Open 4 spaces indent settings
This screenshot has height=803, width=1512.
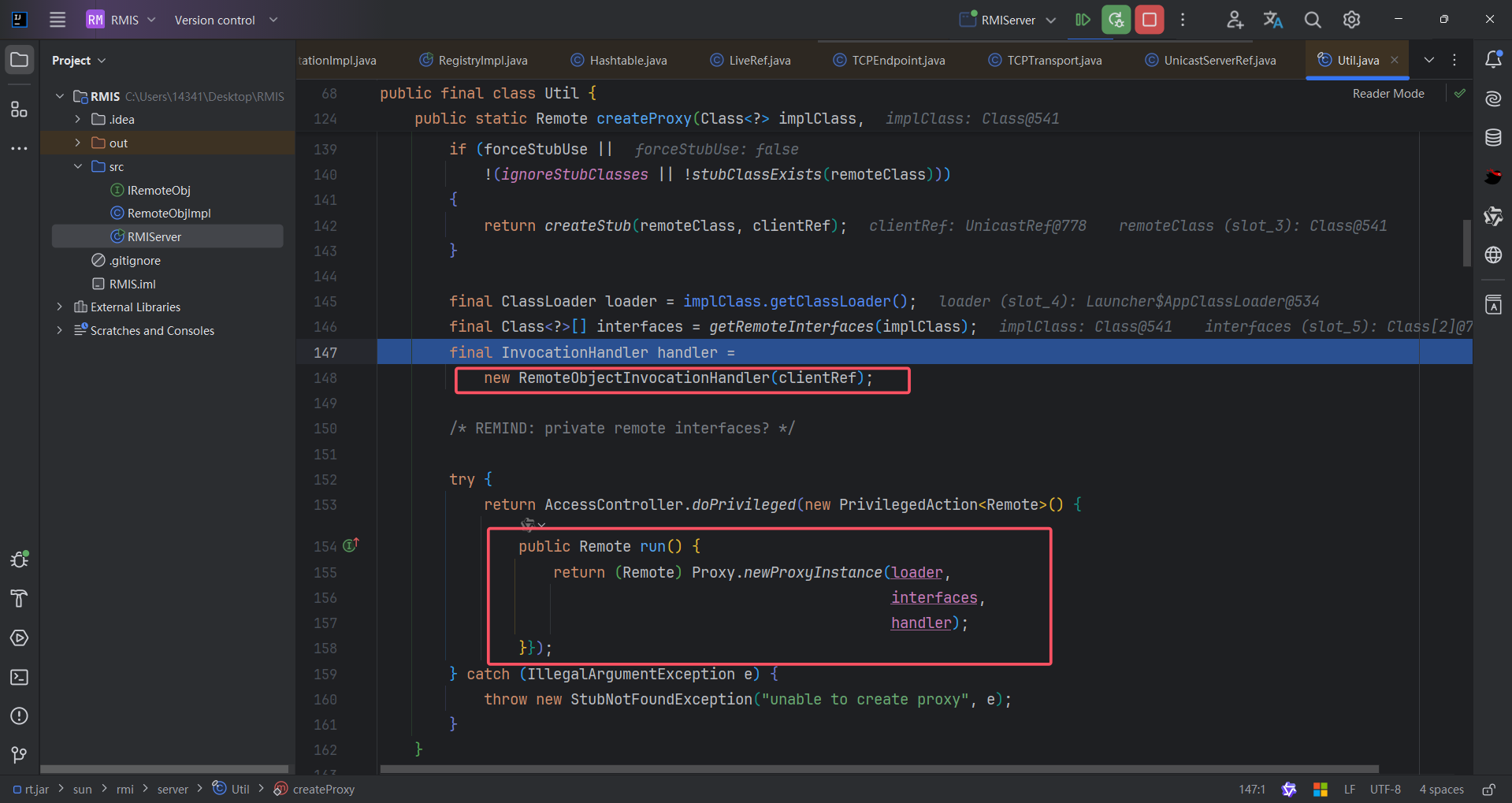1441,789
